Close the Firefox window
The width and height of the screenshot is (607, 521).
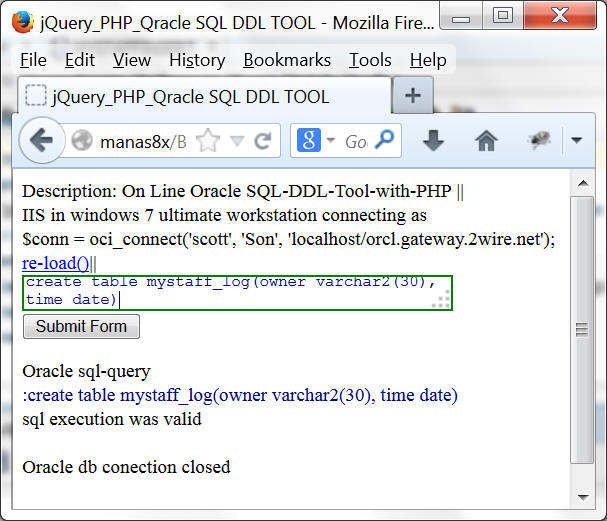coord(560,16)
